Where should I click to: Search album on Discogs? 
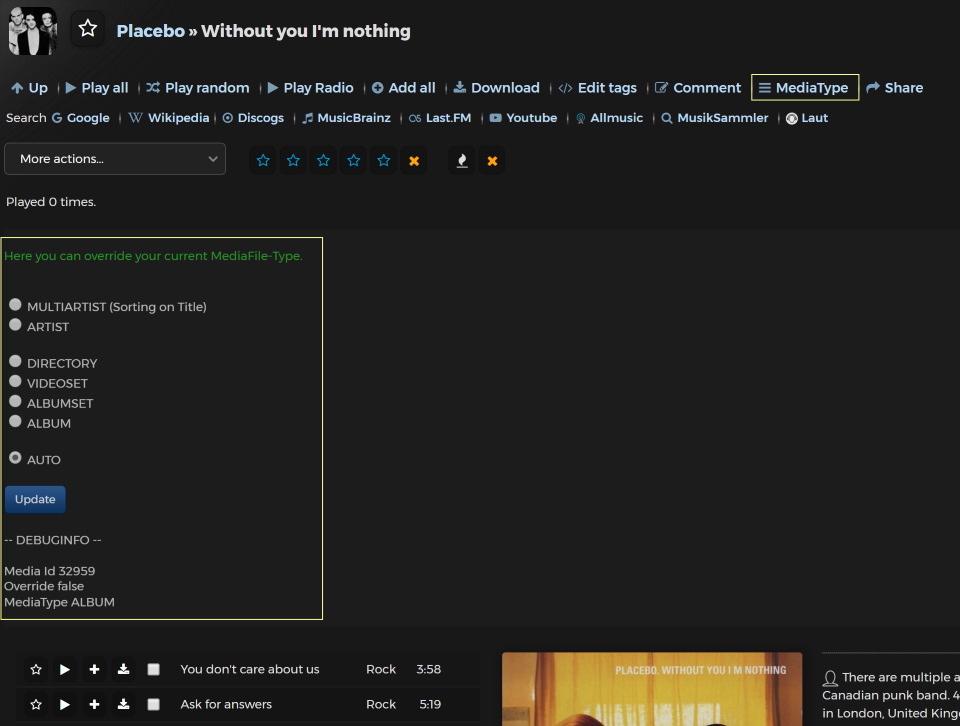(x=253, y=118)
